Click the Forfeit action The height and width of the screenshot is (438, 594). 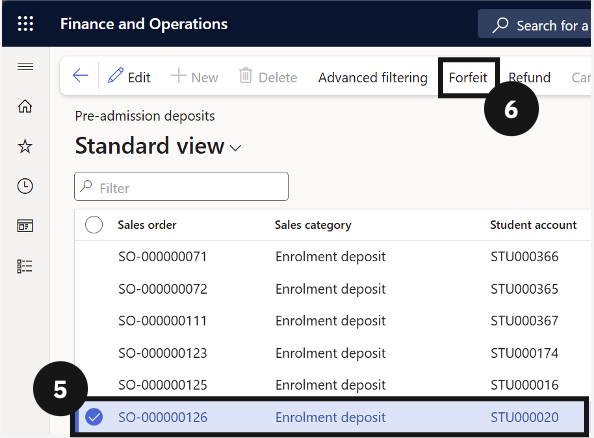point(468,77)
